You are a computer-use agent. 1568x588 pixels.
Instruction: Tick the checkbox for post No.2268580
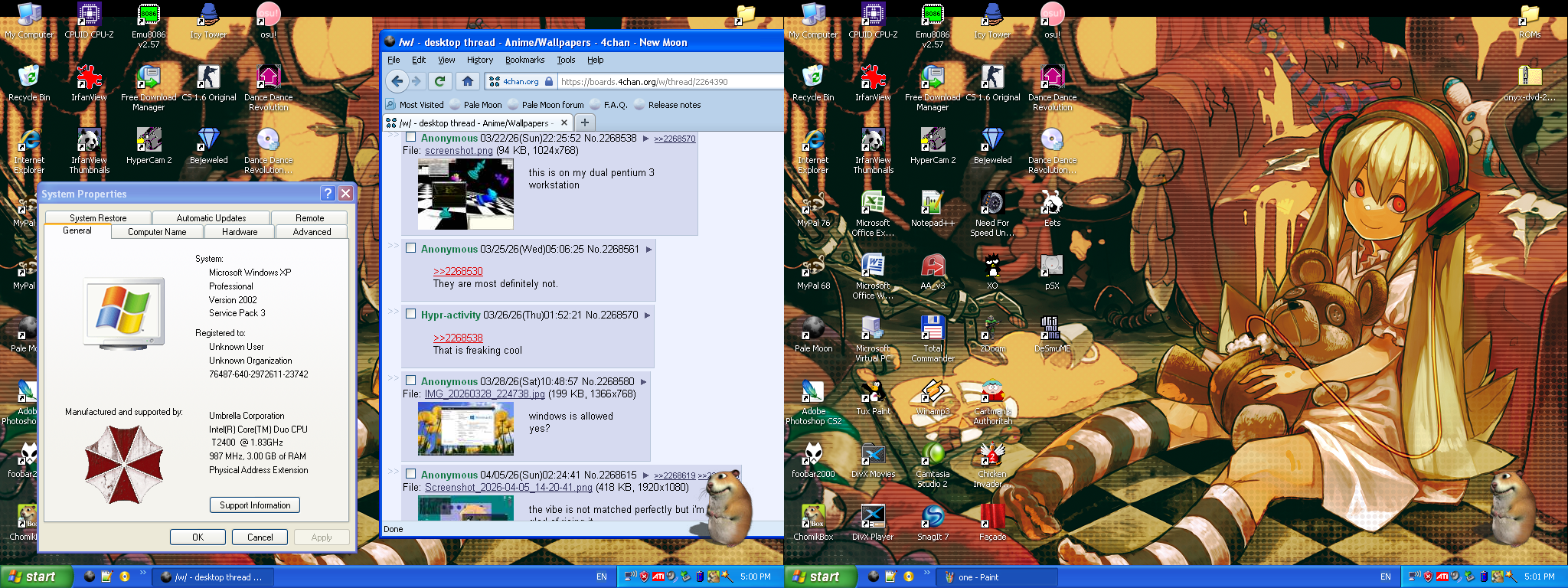pyautogui.click(x=411, y=381)
